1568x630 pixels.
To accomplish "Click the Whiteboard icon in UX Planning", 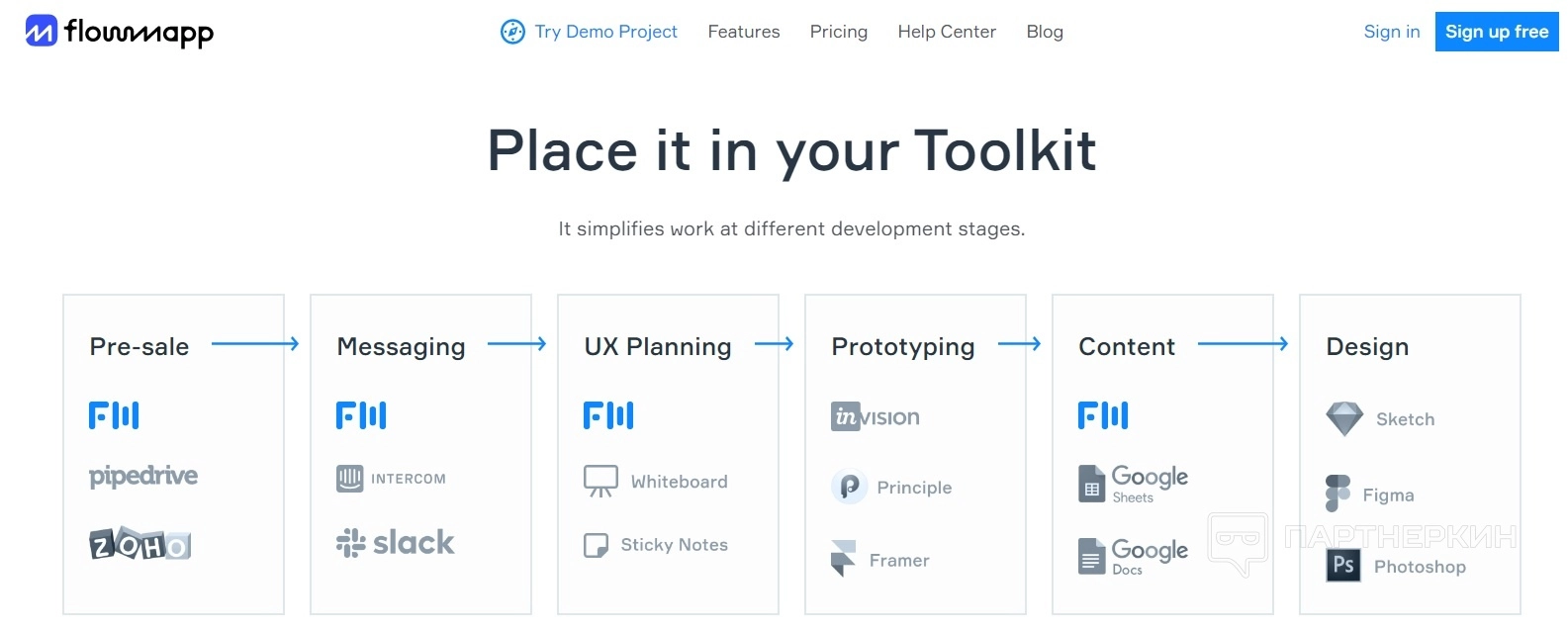I will pyautogui.click(x=600, y=481).
